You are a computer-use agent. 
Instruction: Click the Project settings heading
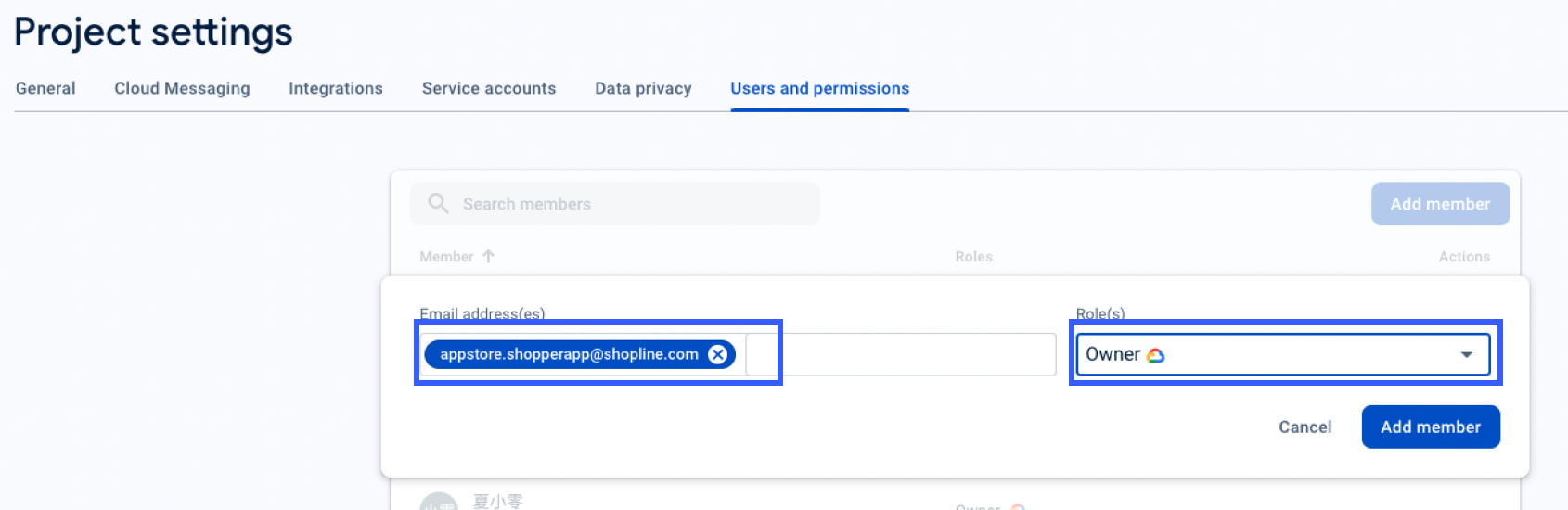coord(153,32)
